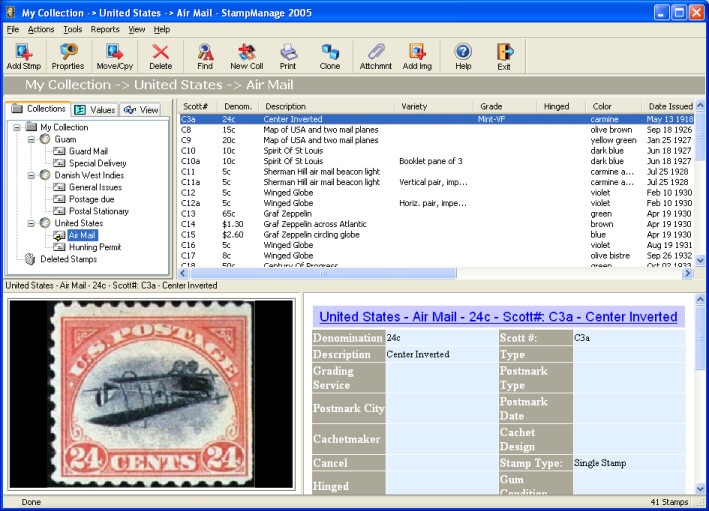The width and height of the screenshot is (709, 511).
Task: Select row C13 Graf Zeppelin
Action: (x=437, y=213)
